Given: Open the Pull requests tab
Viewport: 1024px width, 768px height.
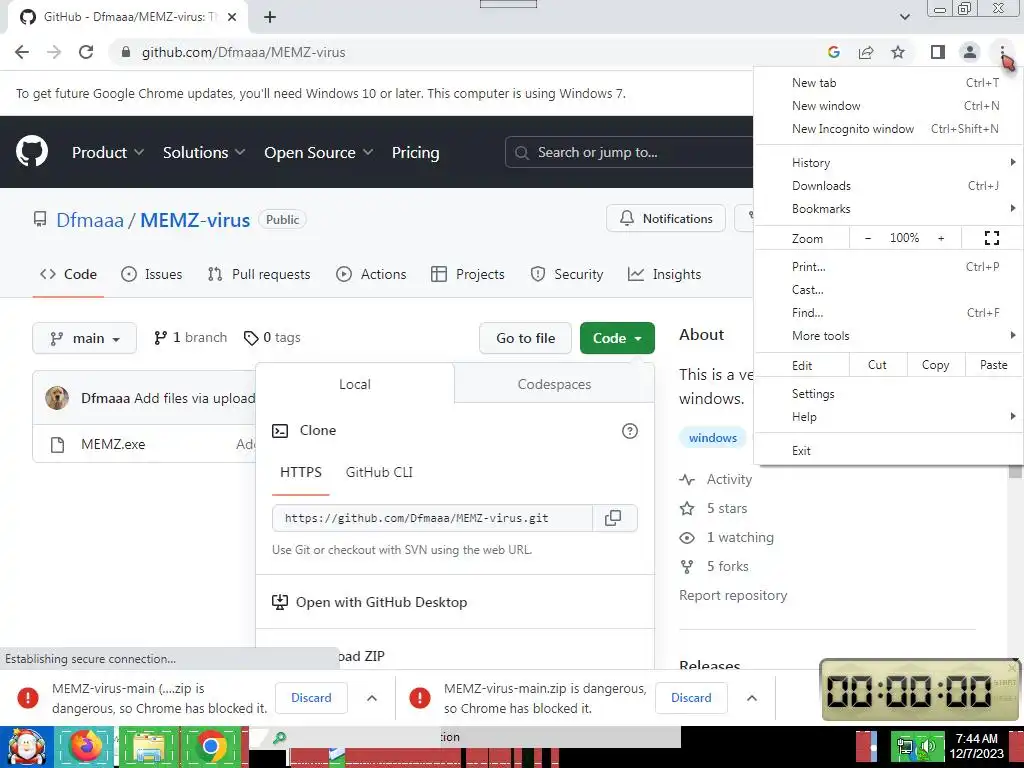Looking at the screenshot, I should click(259, 274).
